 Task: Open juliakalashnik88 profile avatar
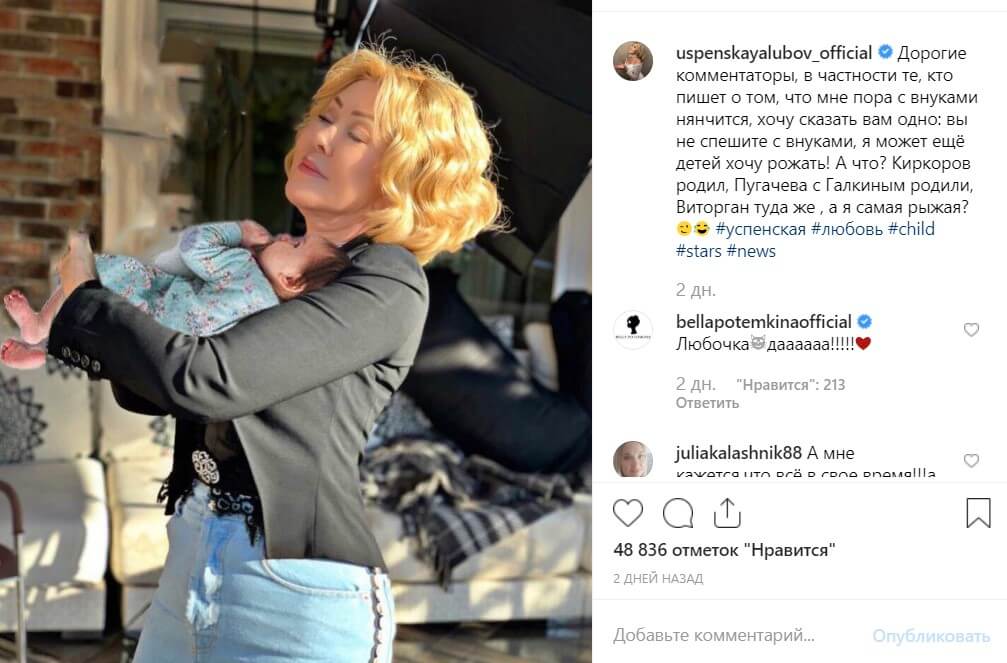click(x=633, y=459)
